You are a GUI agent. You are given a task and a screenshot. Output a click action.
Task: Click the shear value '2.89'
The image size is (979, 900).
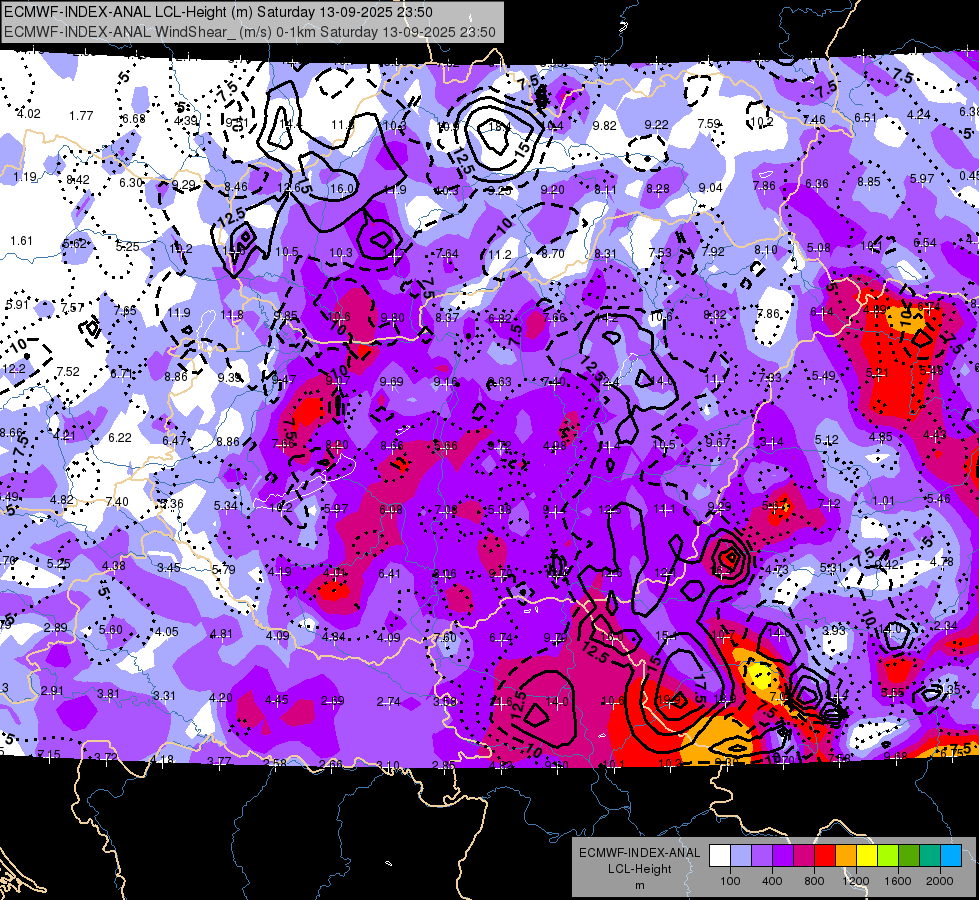click(56, 627)
